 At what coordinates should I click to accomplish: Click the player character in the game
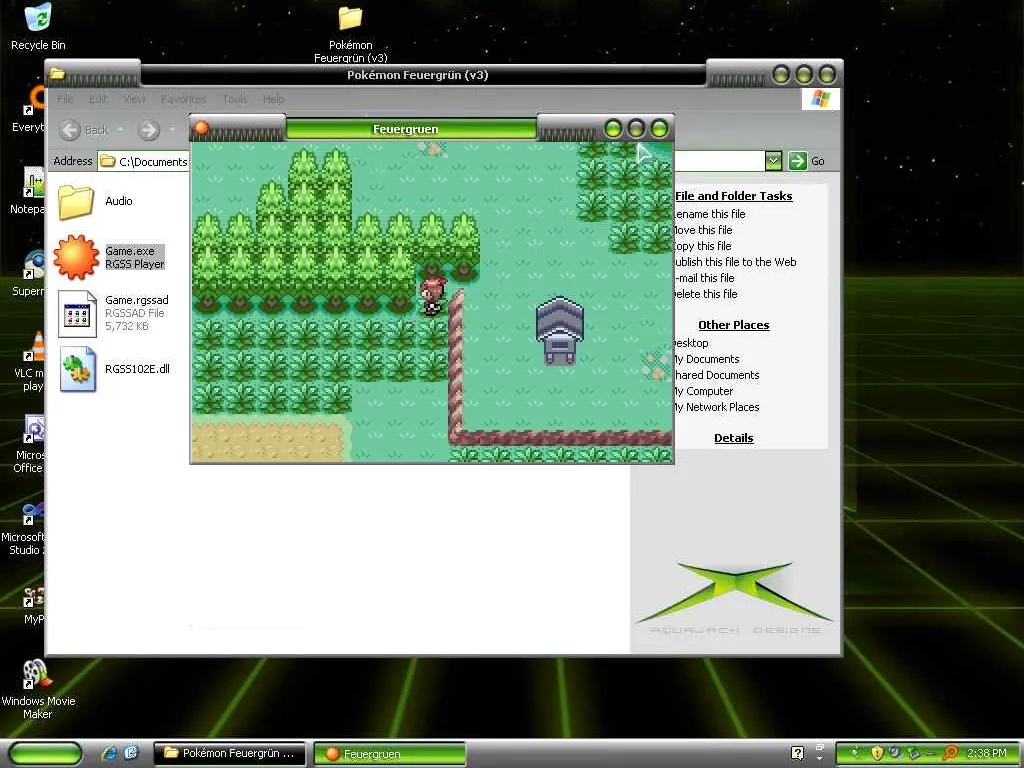(432, 296)
